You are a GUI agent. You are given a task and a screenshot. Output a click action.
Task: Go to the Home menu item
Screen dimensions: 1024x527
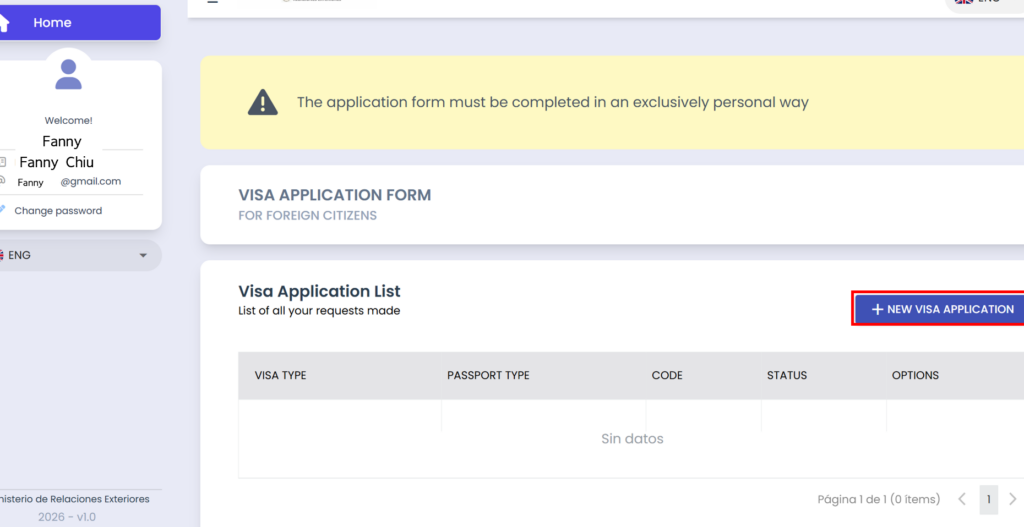coord(52,22)
